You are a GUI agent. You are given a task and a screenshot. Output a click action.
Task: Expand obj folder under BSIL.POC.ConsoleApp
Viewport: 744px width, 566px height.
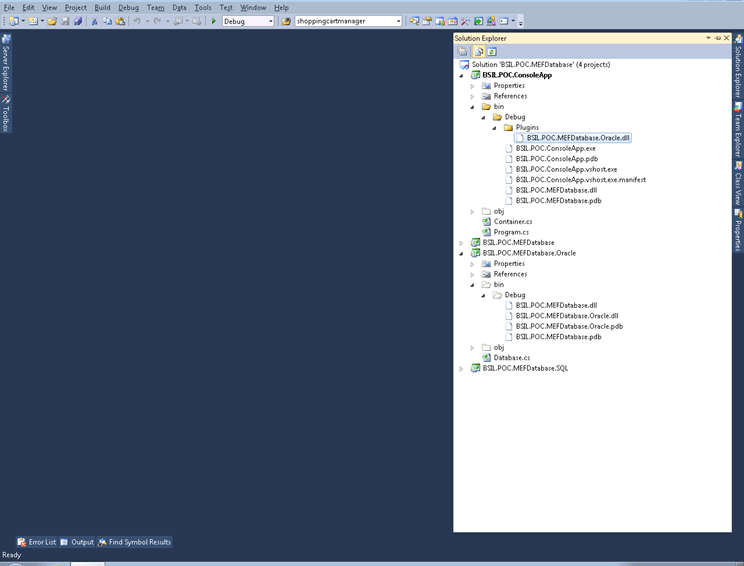coord(472,212)
